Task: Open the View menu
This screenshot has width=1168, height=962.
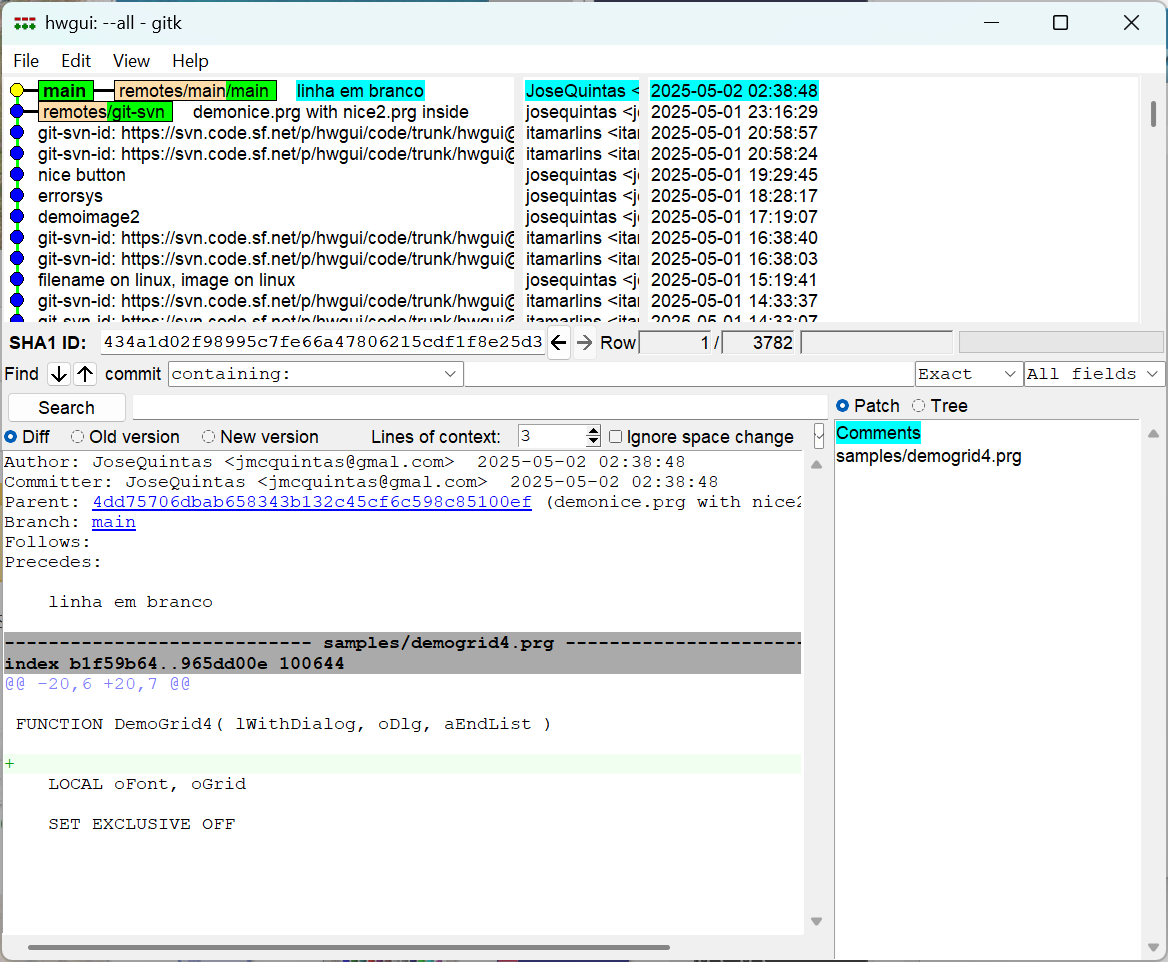Action: click(x=131, y=61)
